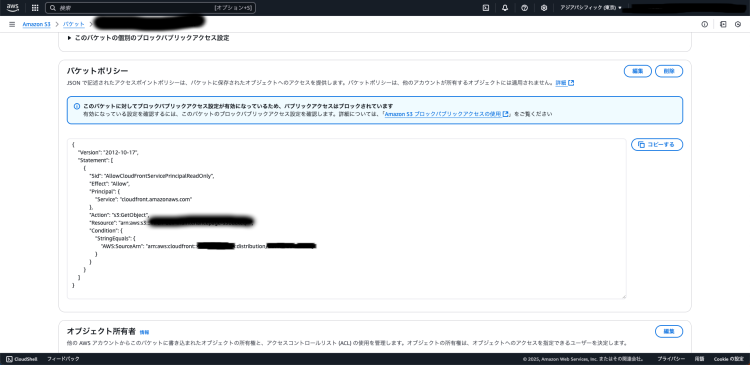Launch CloudShell from top bar icon
The height and width of the screenshot is (365, 750).
tap(486, 8)
